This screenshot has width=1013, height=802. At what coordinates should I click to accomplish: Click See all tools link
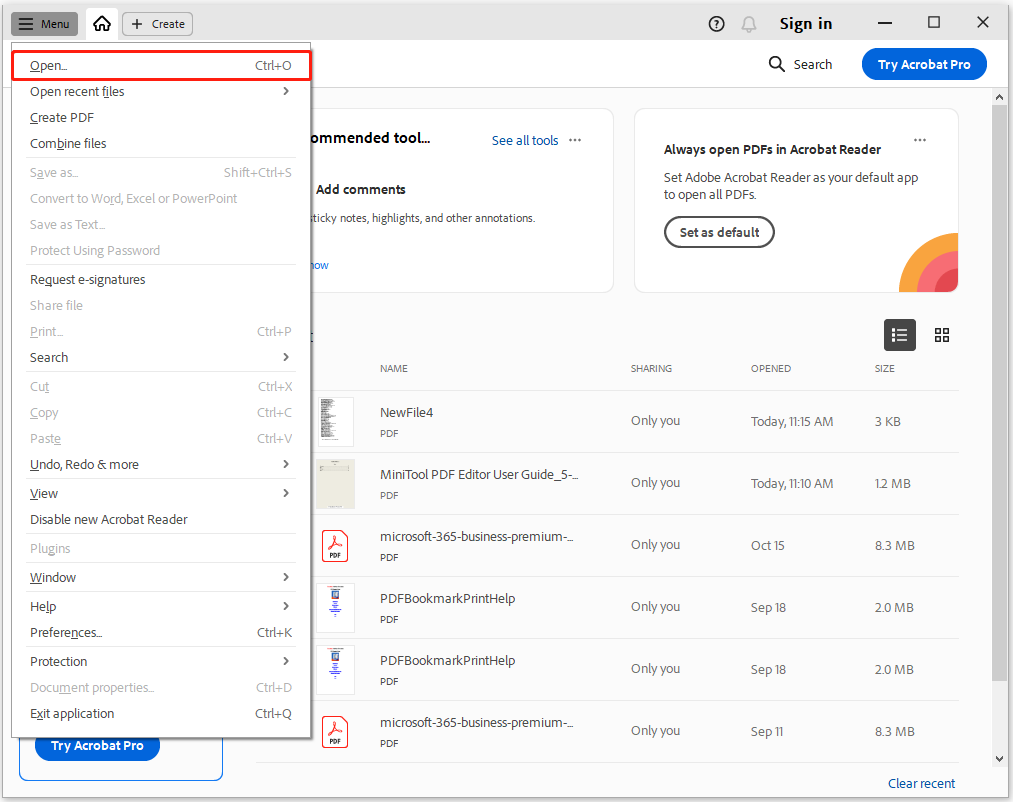pos(525,140)
